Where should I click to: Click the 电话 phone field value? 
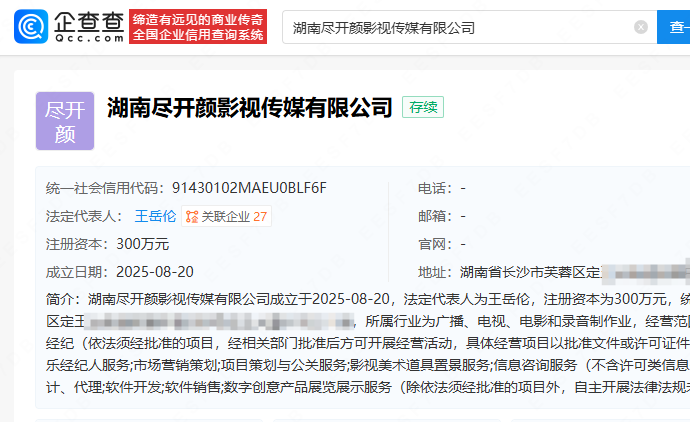(463, 188)
